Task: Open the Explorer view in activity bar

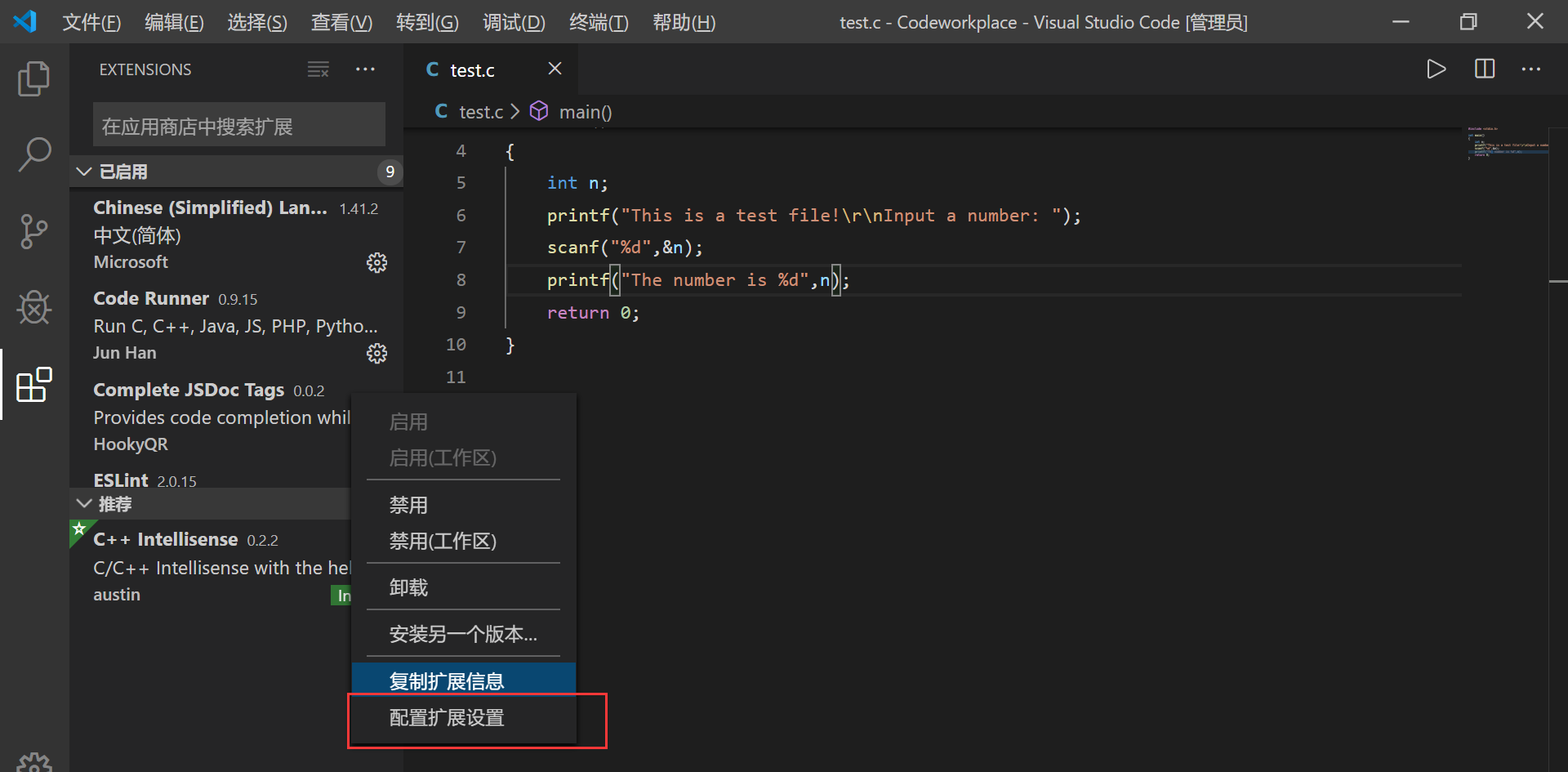Action: (x=34, y=79)
